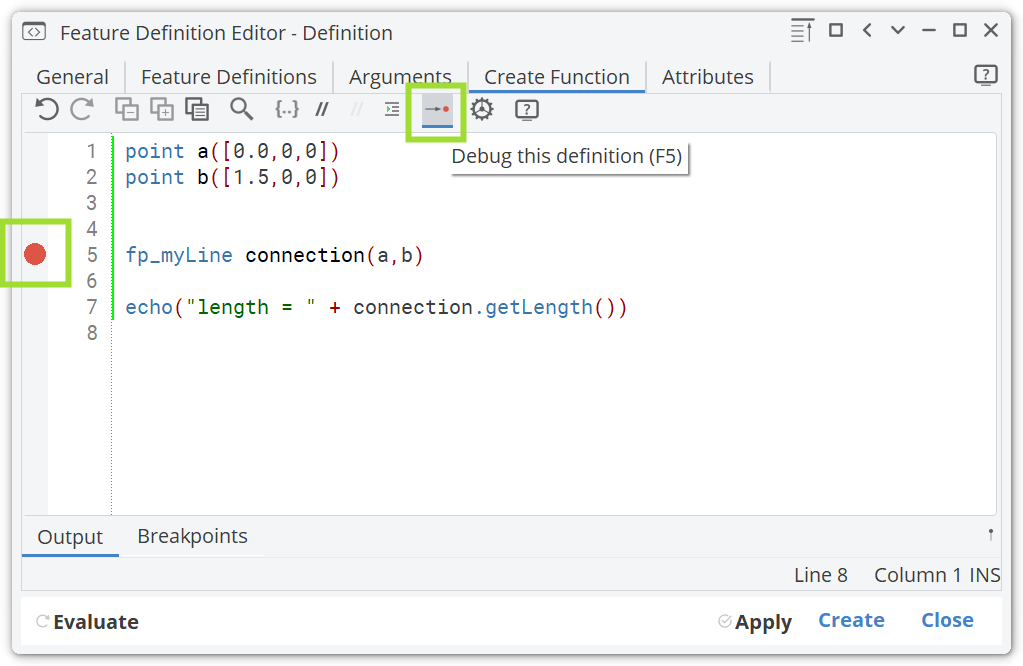Expand title bar down chevron

coord(898,30)
